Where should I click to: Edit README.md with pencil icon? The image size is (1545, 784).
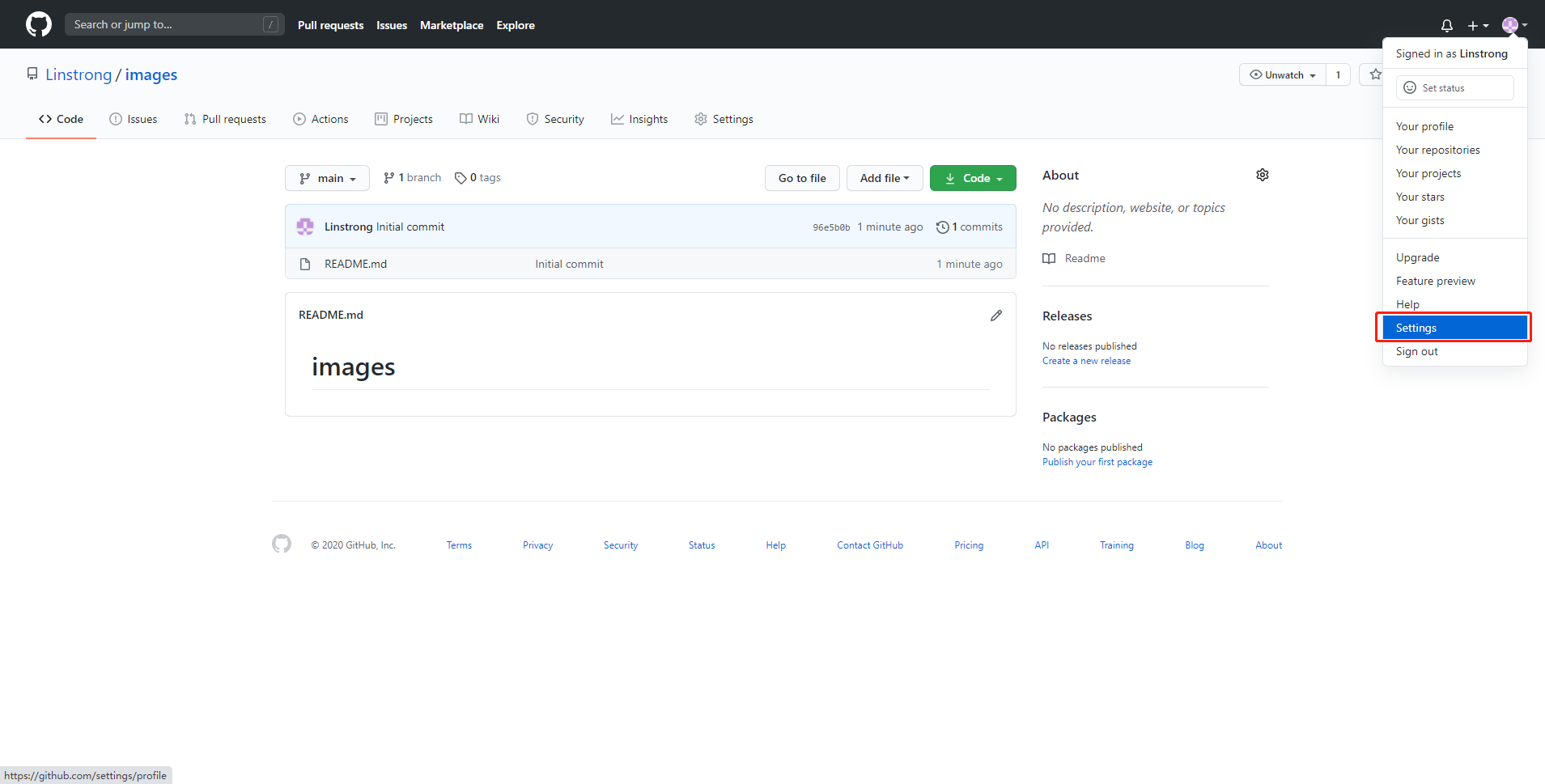coord(996,316)
